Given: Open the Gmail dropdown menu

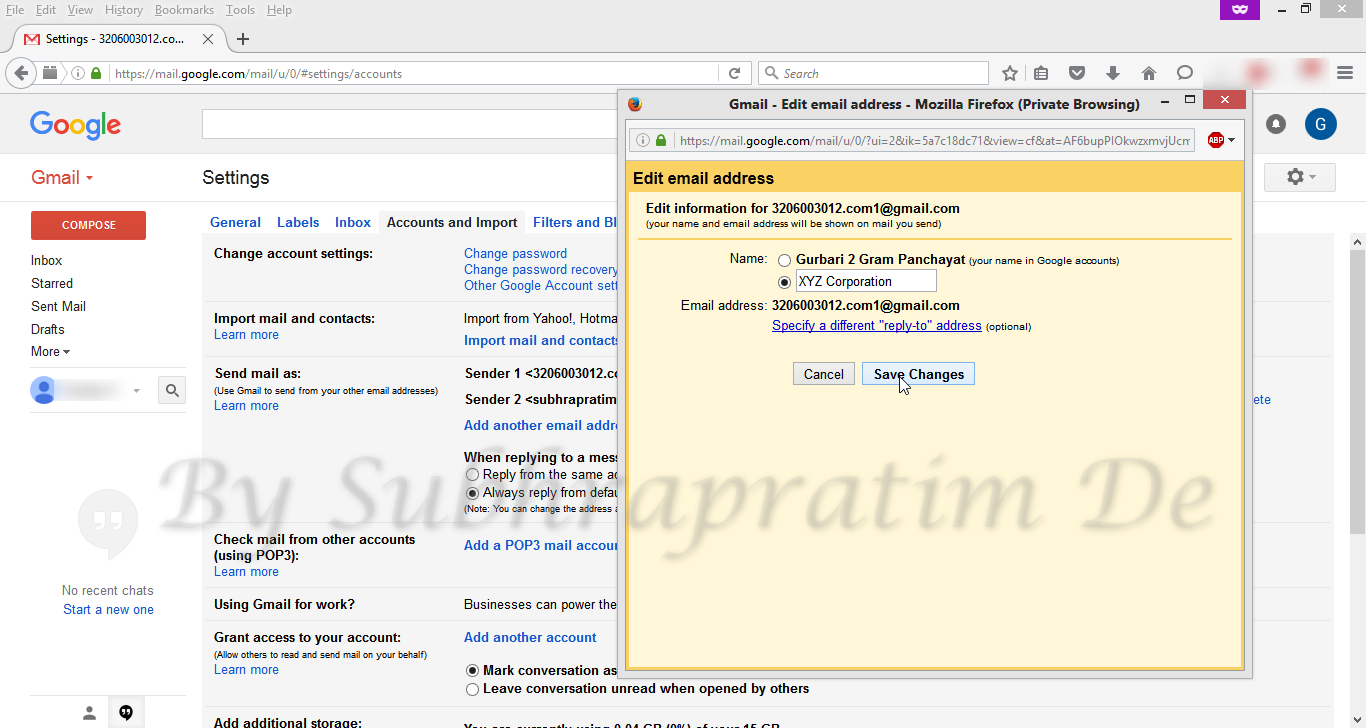Looking at the screenshot, I should (x=62, y=178).
